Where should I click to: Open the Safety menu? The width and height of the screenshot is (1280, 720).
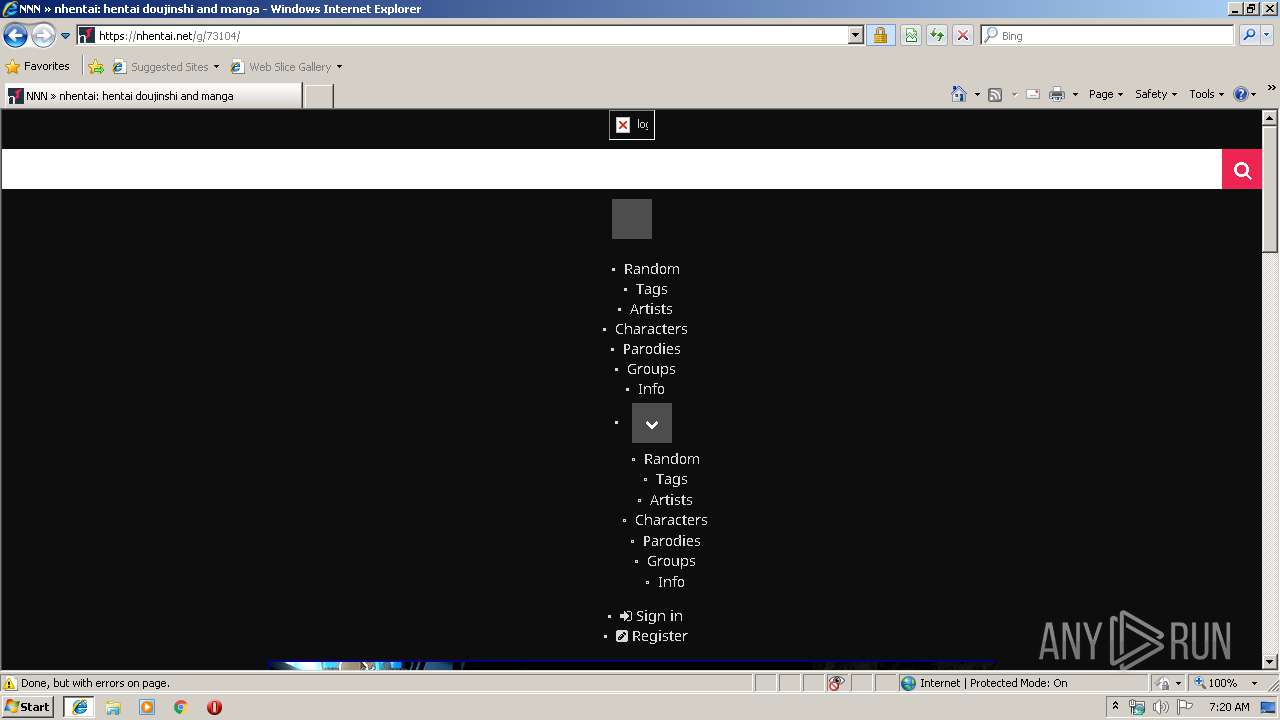1156,94
